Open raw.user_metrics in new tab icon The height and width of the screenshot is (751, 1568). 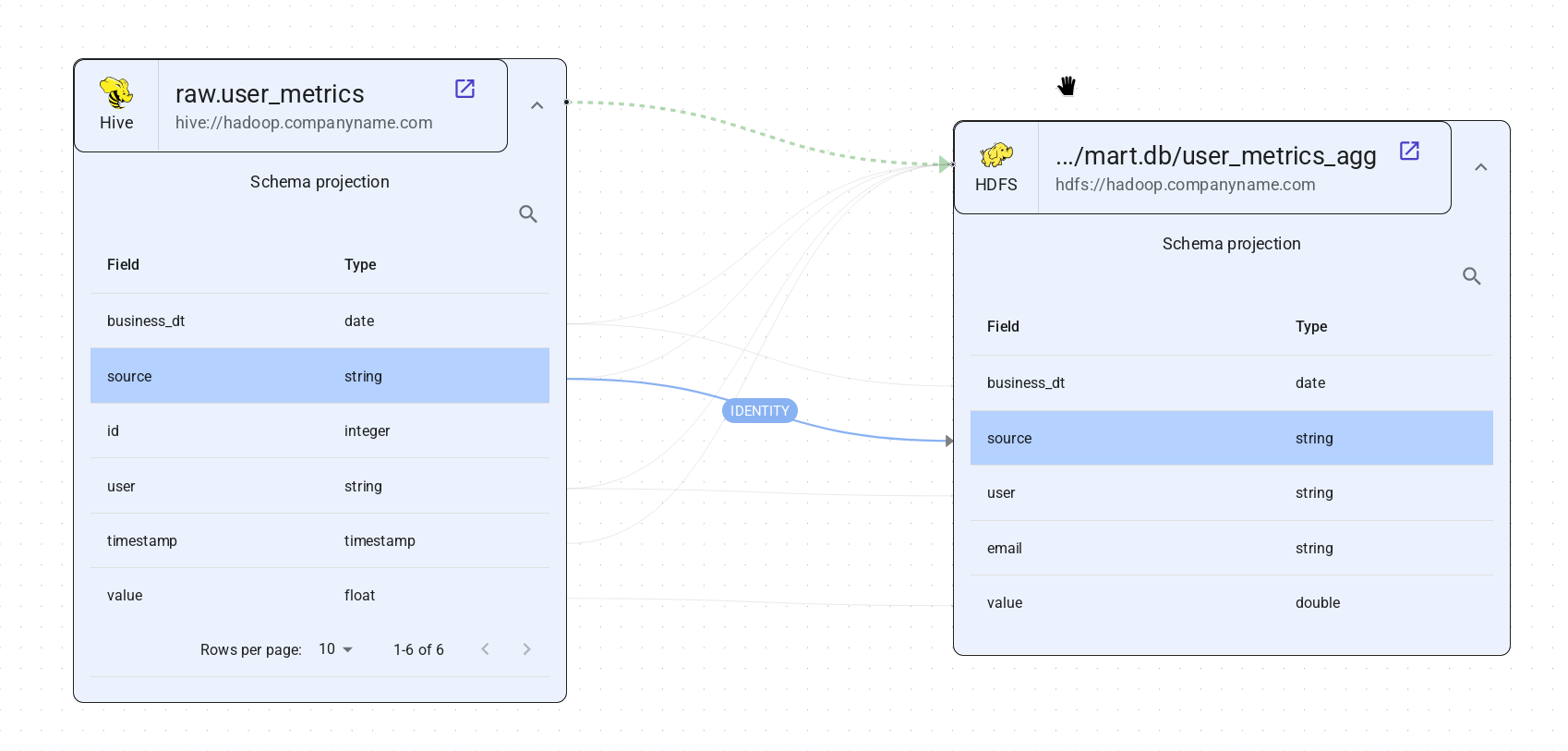pos(464,89)
